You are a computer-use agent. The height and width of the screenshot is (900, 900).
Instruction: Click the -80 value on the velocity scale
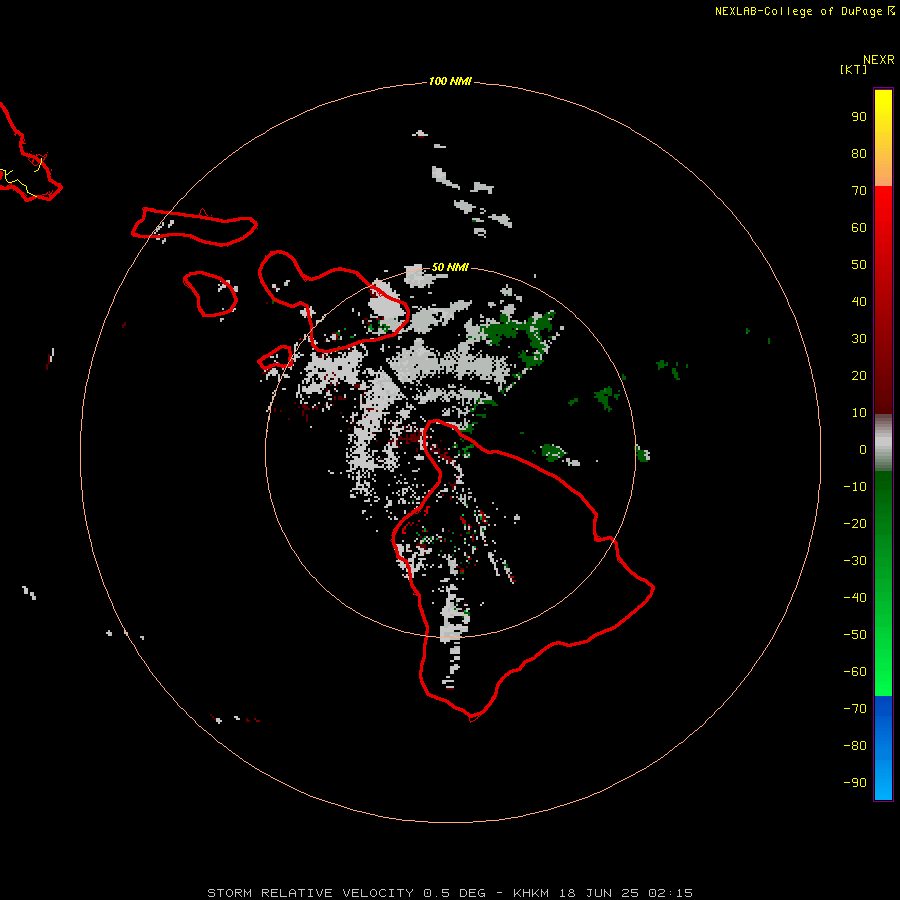pos(855,746)
